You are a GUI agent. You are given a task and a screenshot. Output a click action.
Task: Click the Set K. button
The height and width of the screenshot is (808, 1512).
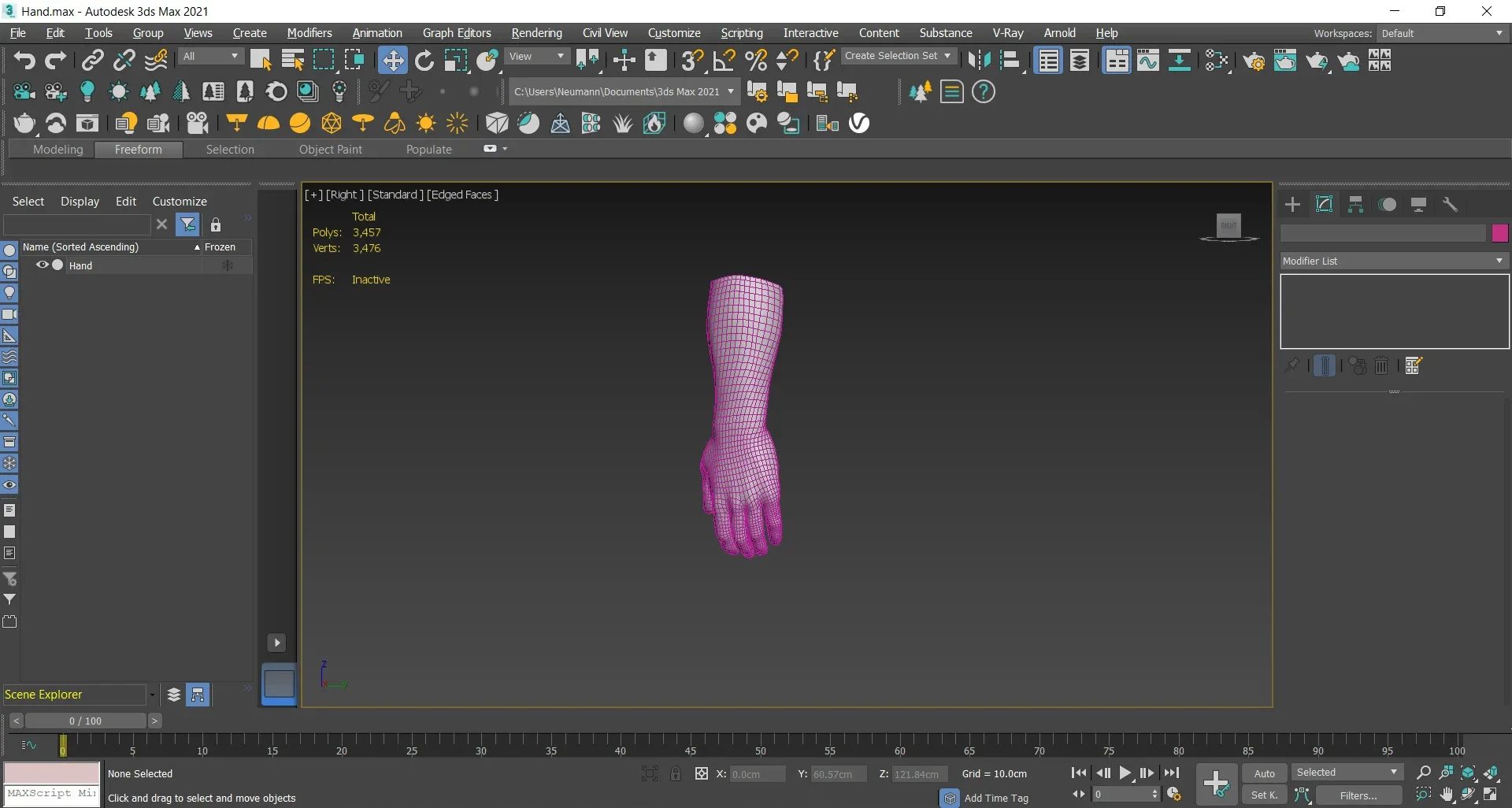tap(1264, 795)
